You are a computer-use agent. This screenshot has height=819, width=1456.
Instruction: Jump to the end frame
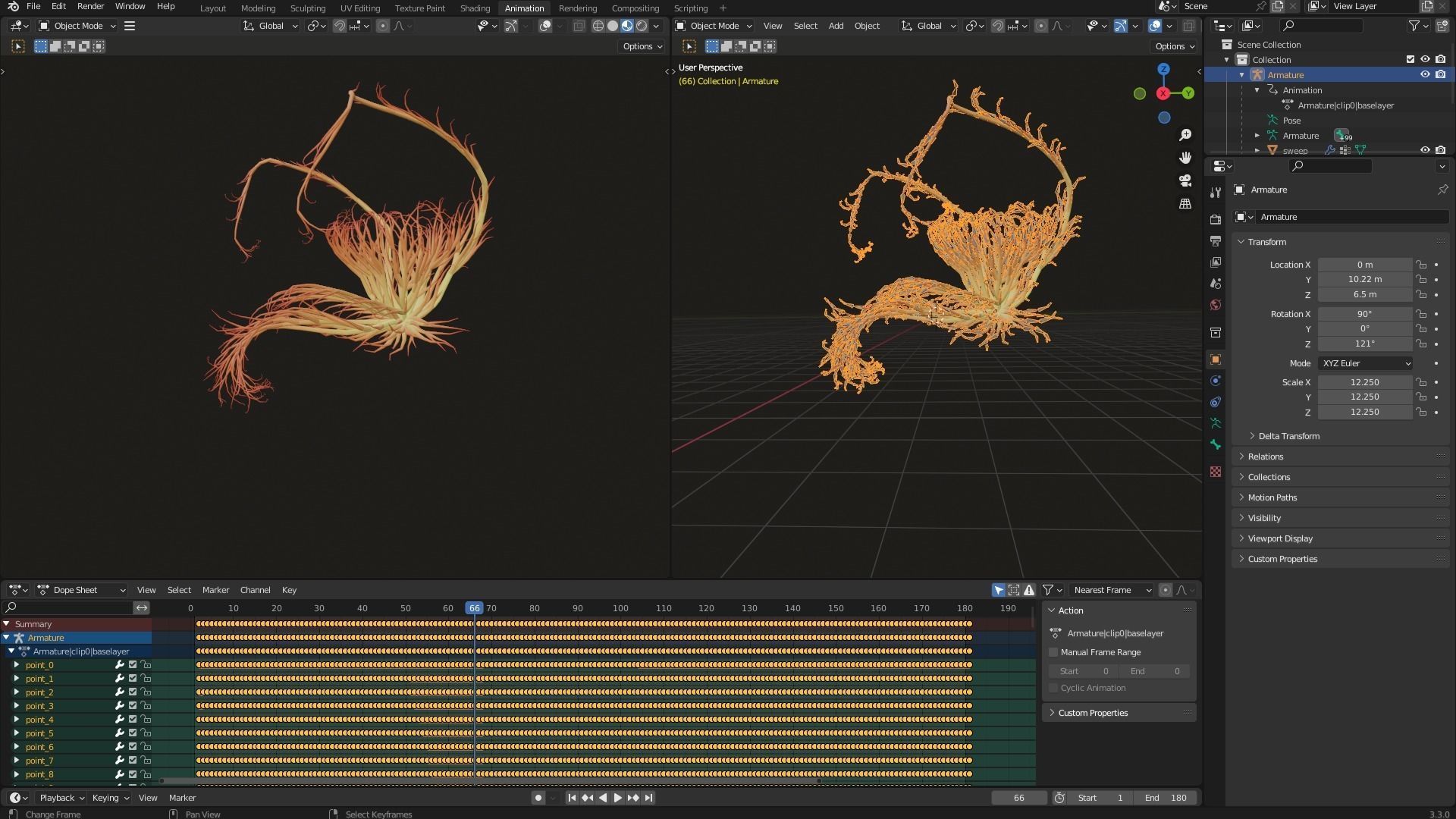[x=648, y=798]
